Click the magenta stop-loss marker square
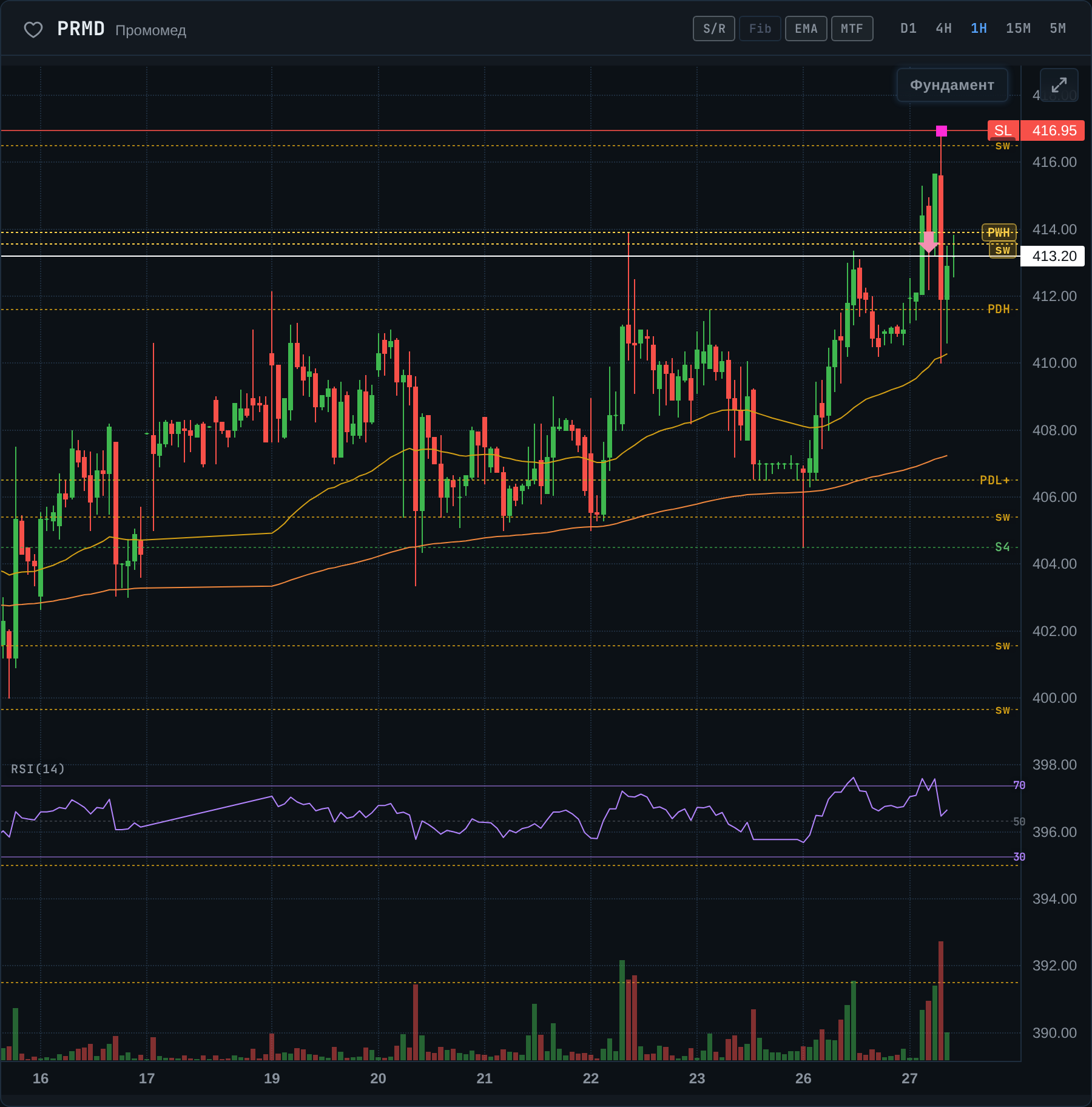Image resolution: width=1092 pixels, height=1107 pixels. pos(942,131)
